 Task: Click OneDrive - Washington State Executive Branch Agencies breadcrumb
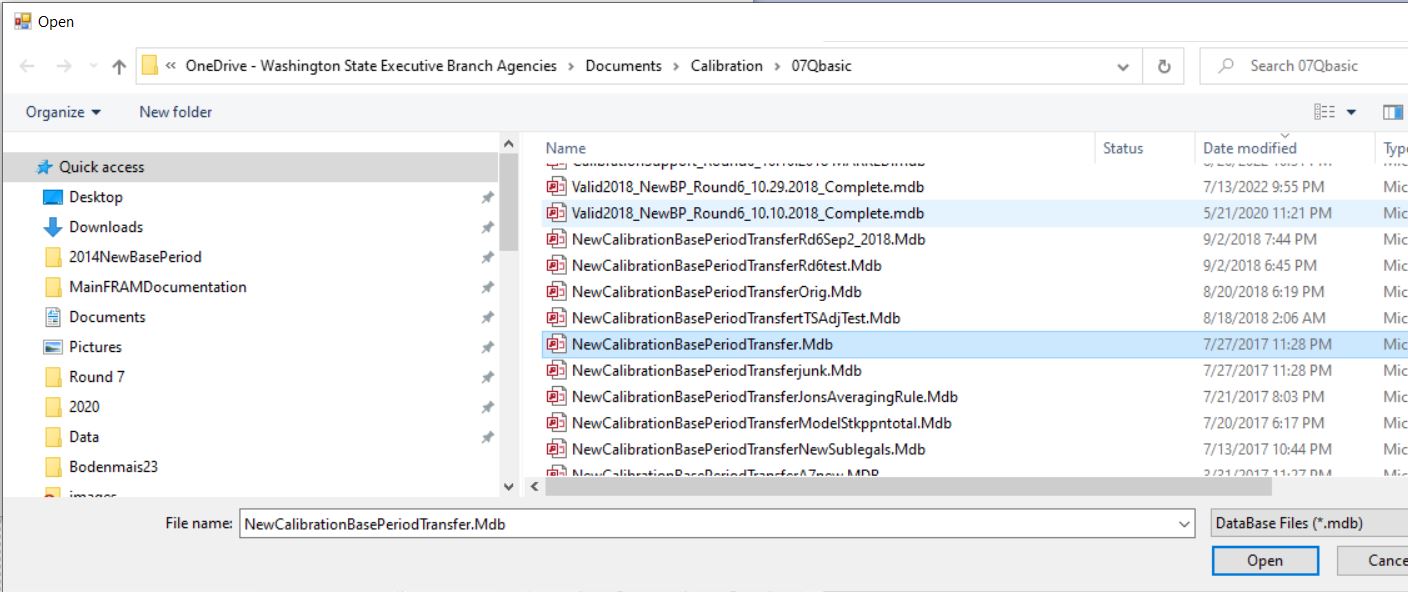point(371,66)
